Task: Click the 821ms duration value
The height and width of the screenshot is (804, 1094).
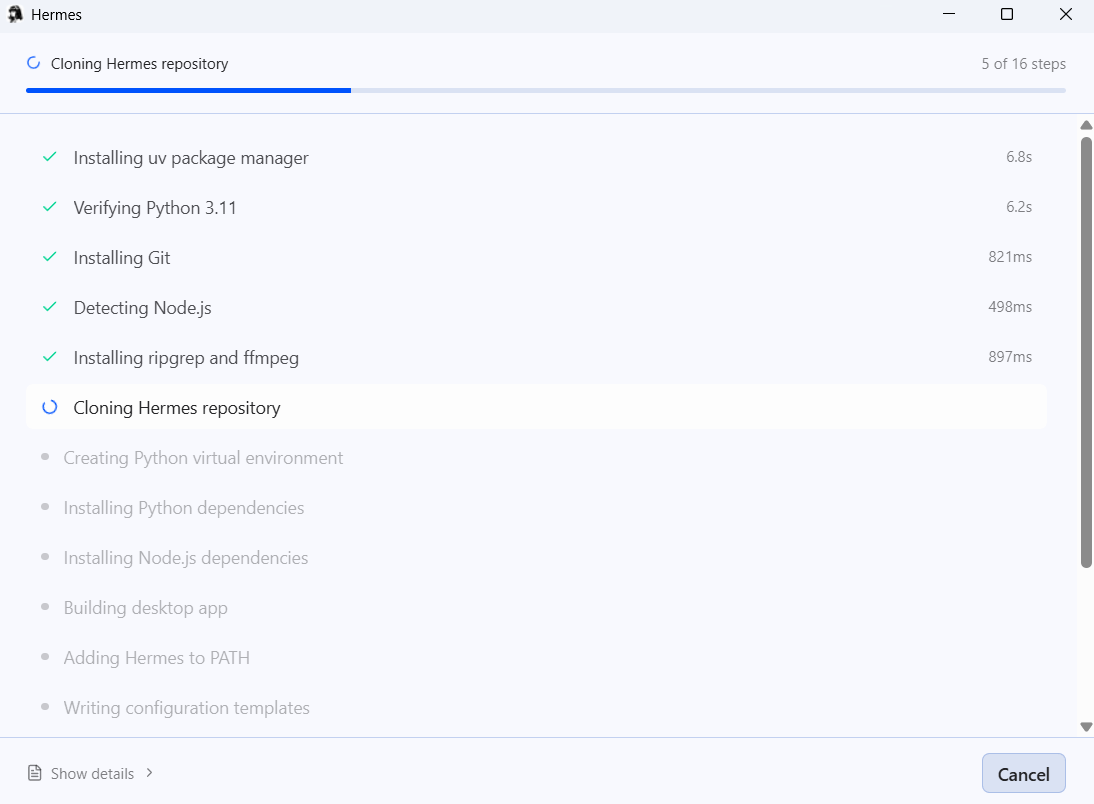Action: click(x=1010, y=257)
